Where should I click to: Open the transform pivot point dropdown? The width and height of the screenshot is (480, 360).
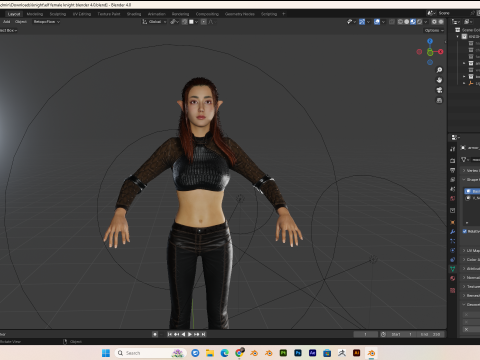pos(174,22)
